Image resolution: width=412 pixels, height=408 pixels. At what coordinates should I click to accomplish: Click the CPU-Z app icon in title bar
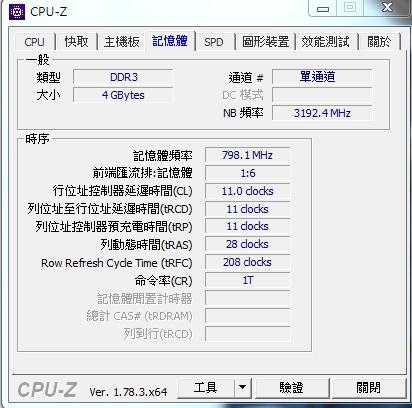tap(17, 12)
